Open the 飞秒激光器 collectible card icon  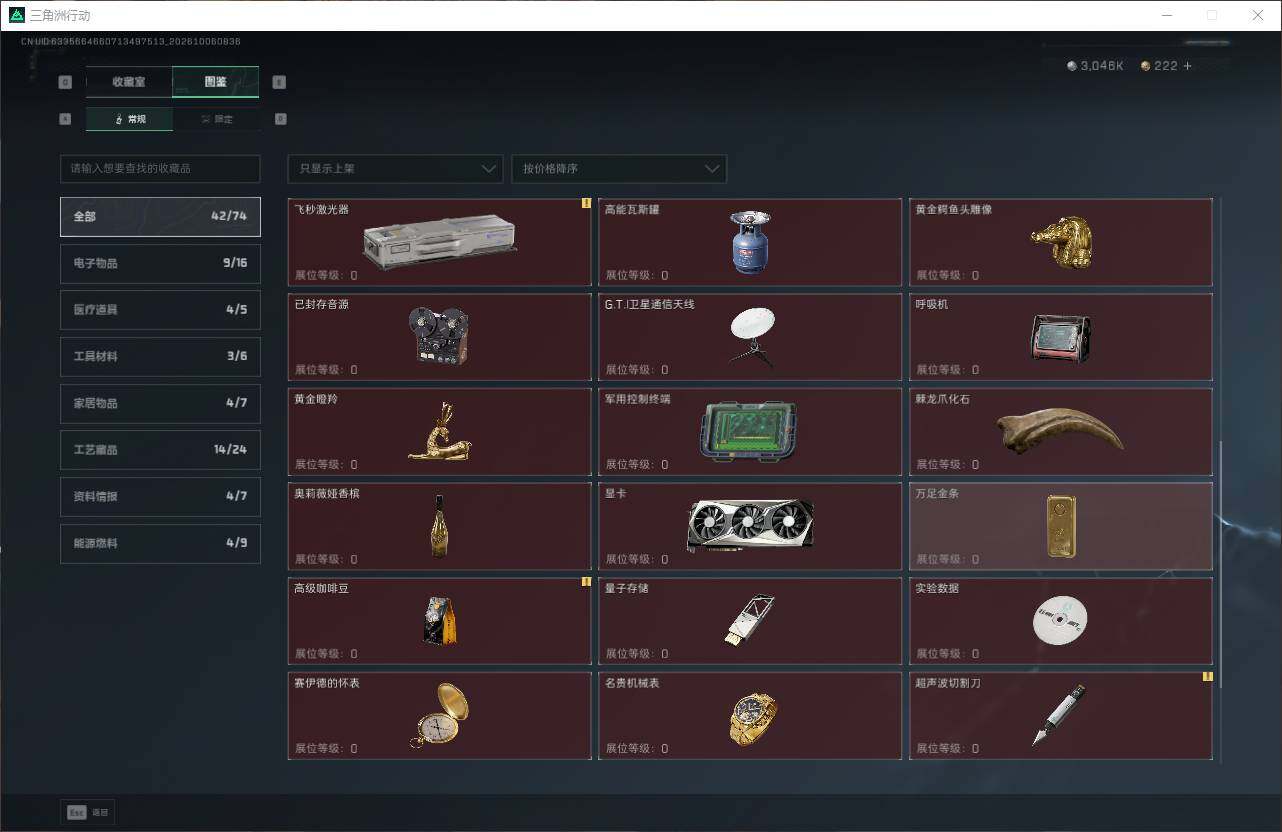click(x=440, y=243)
